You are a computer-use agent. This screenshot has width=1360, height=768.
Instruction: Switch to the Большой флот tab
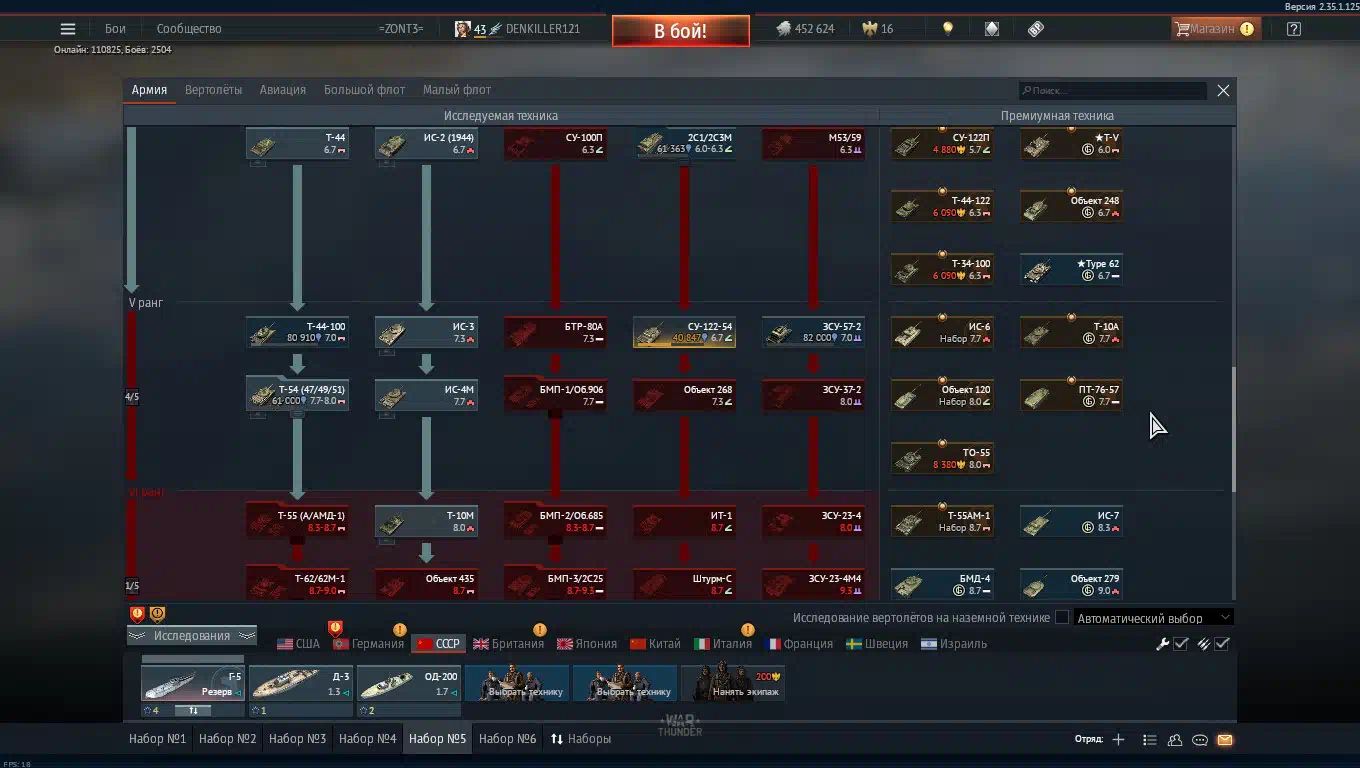click(x=364, y=90)
